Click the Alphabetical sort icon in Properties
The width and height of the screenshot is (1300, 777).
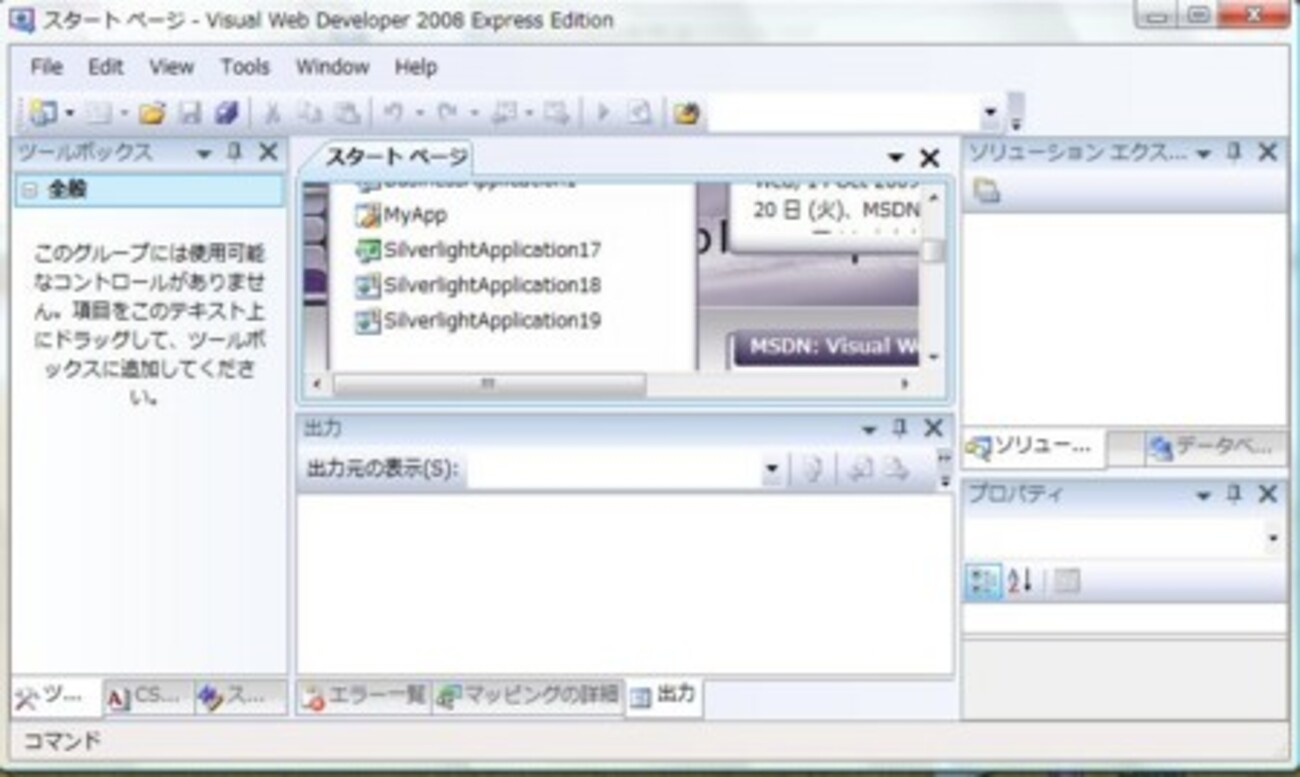pos(1020,581)
